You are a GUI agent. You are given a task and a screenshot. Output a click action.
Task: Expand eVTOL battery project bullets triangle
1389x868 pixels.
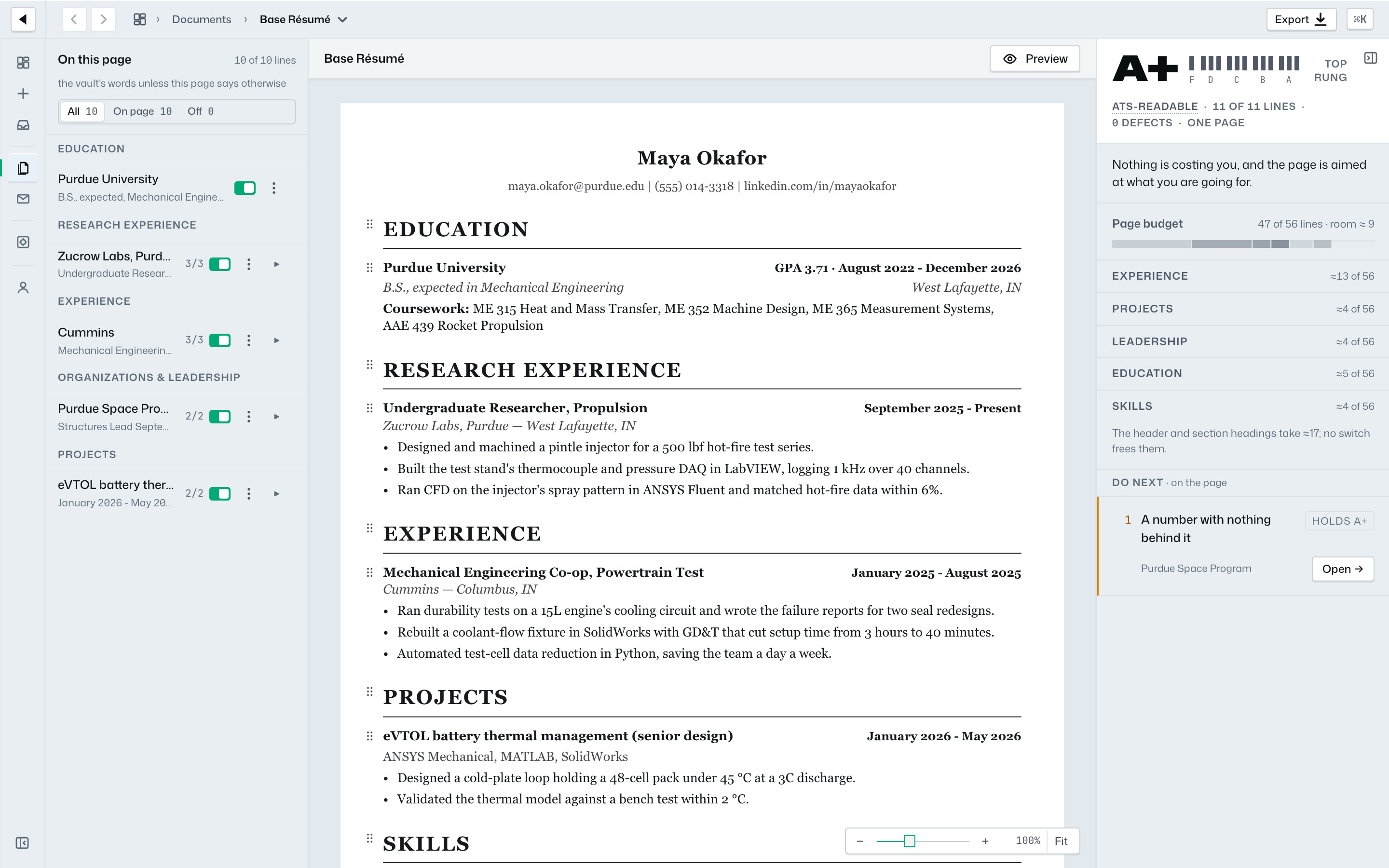click(277, 494)
